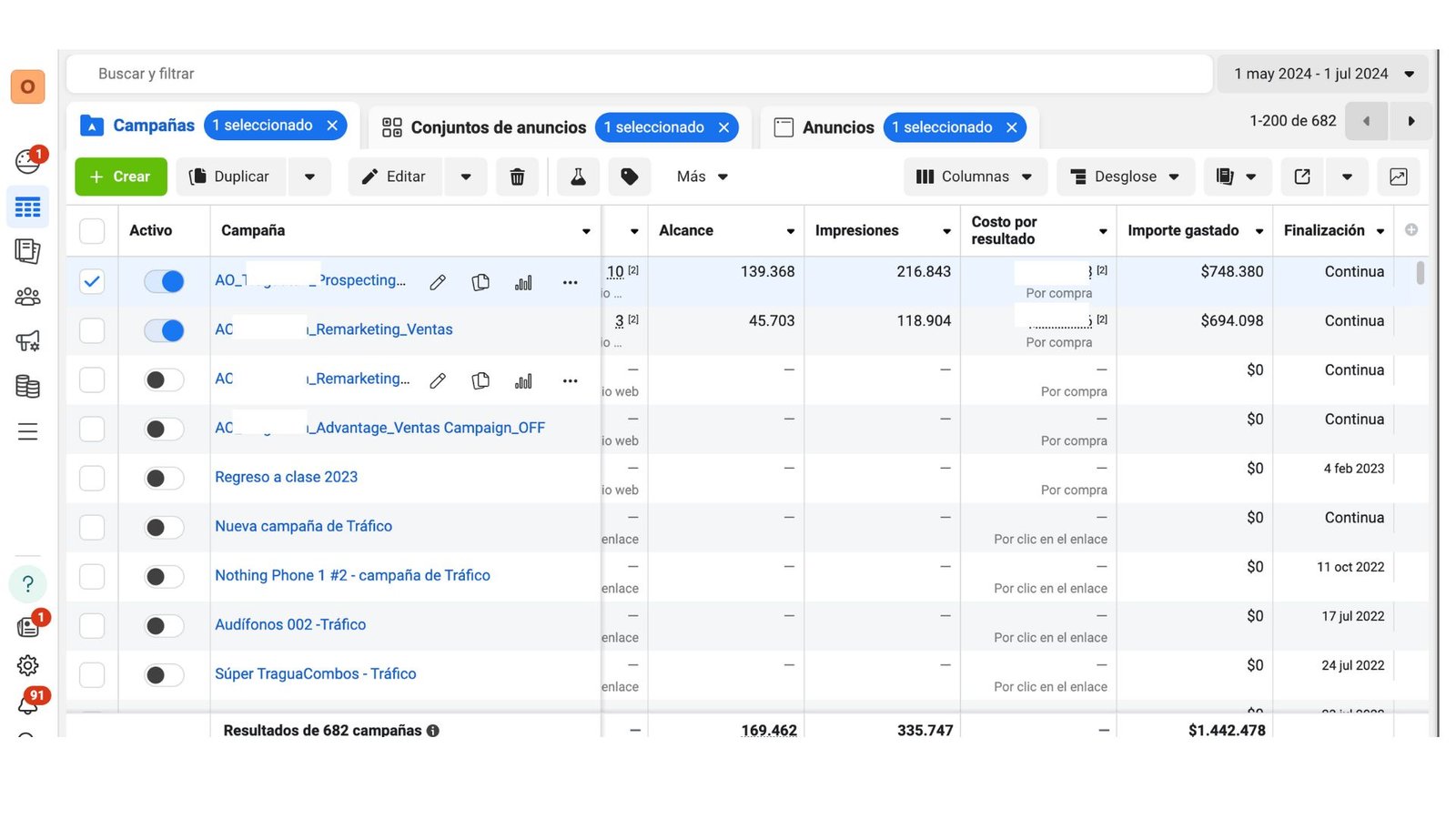Open notifications bell showing 91
Viewport: 1456px width, 819px height.
click(27, 705)
